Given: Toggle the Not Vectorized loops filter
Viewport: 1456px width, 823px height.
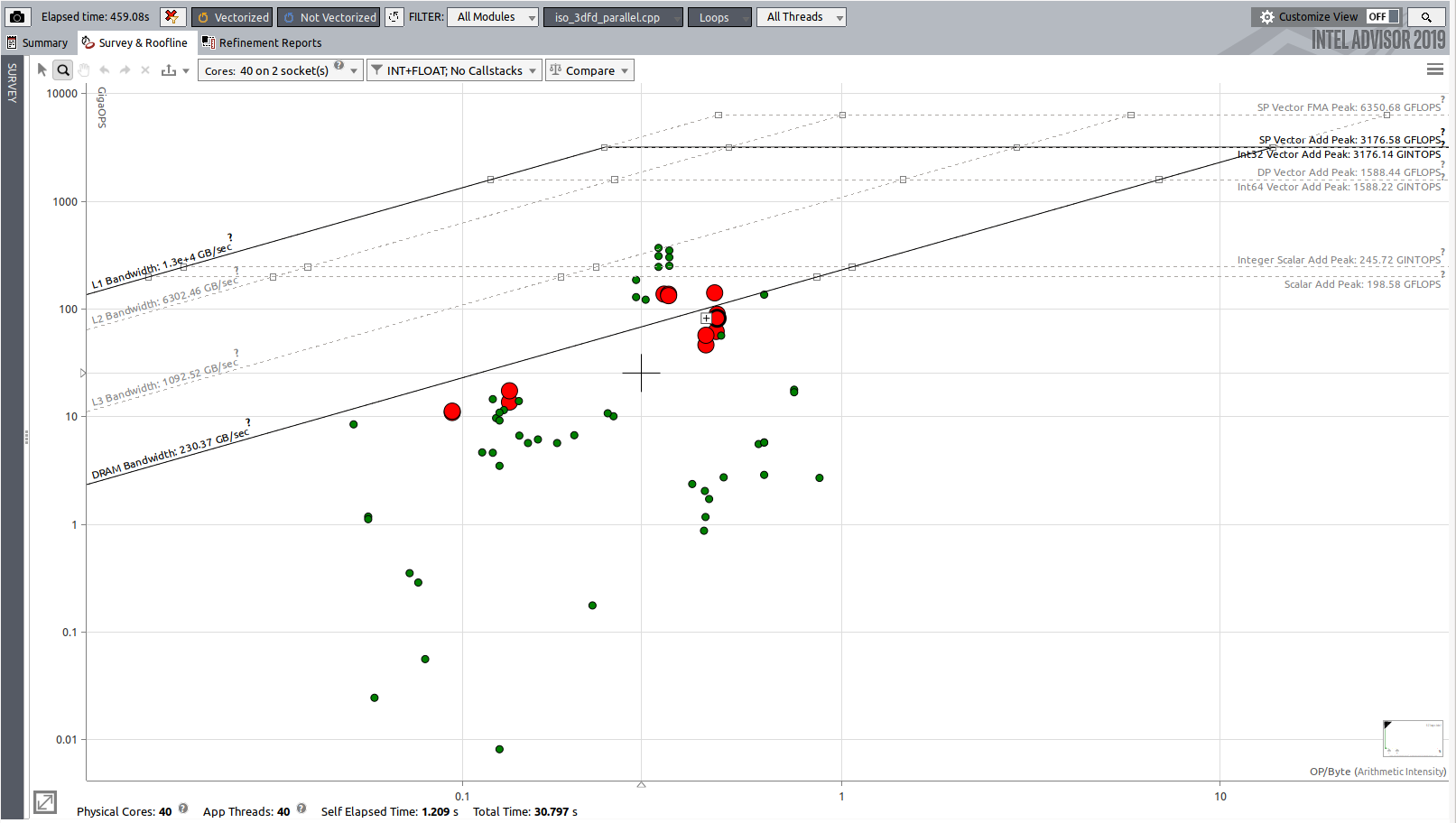Looking at the screenshot, I should click(x=329, y=17).
